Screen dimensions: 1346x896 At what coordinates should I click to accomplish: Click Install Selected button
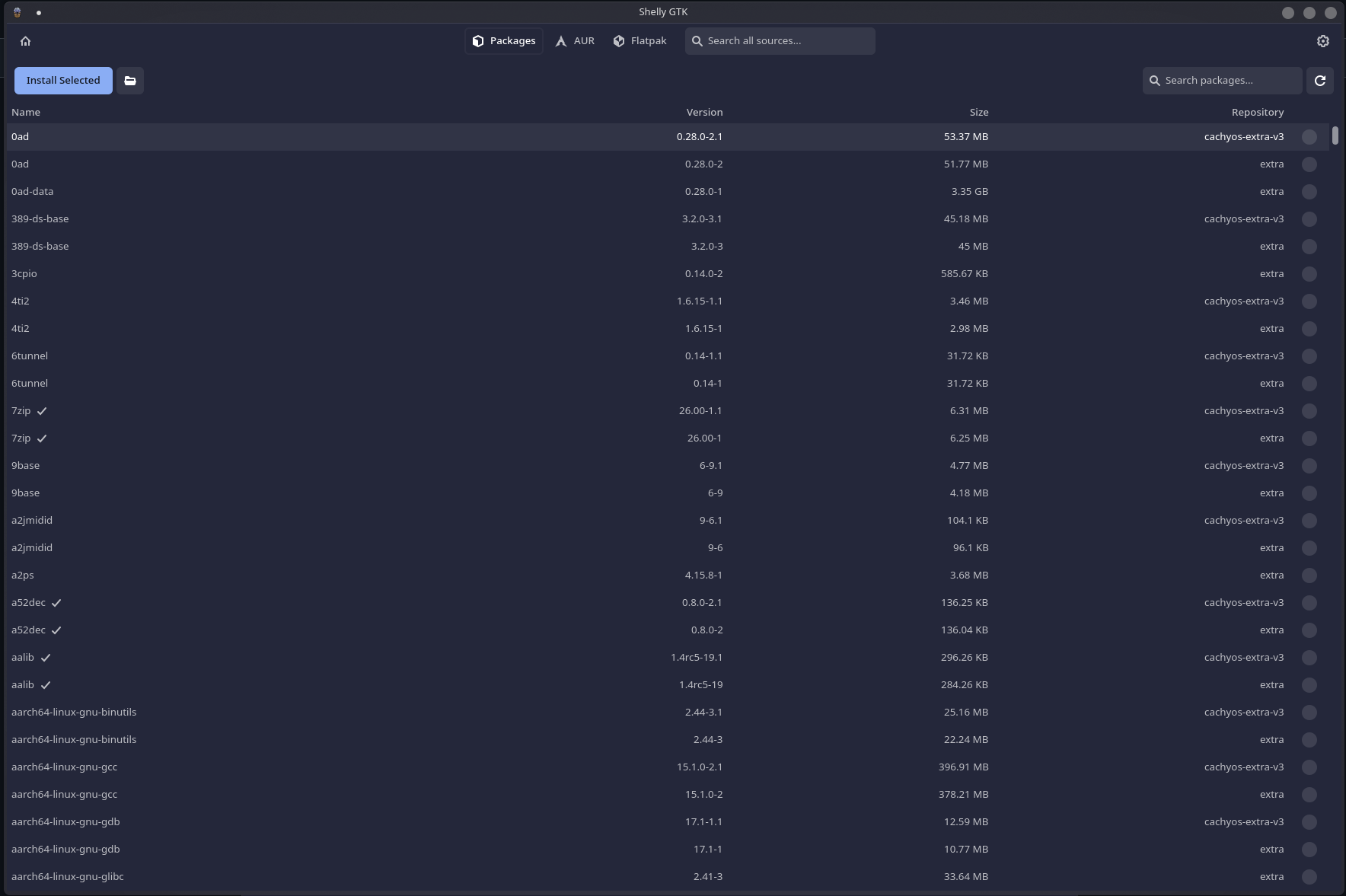pos(63,81)
